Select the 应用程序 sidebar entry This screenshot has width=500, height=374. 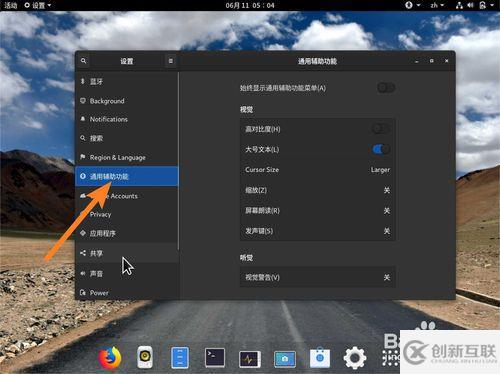point(127,233)
